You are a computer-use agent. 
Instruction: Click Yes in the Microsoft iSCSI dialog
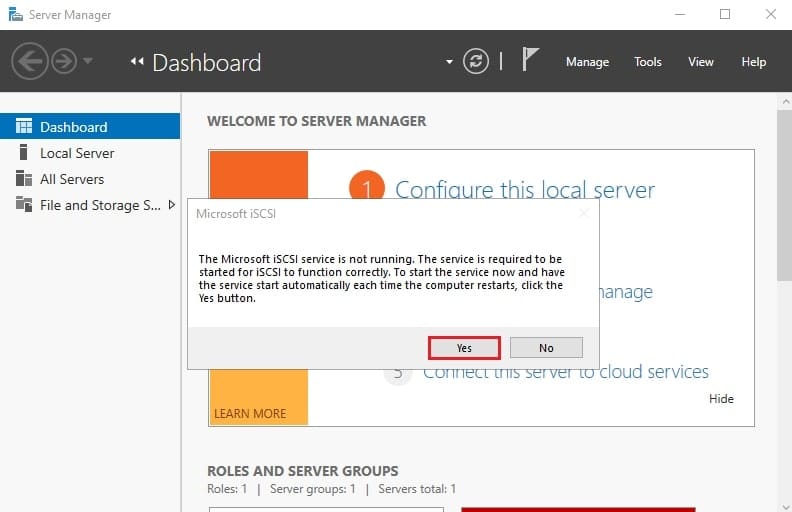click(x=464, y=348)
